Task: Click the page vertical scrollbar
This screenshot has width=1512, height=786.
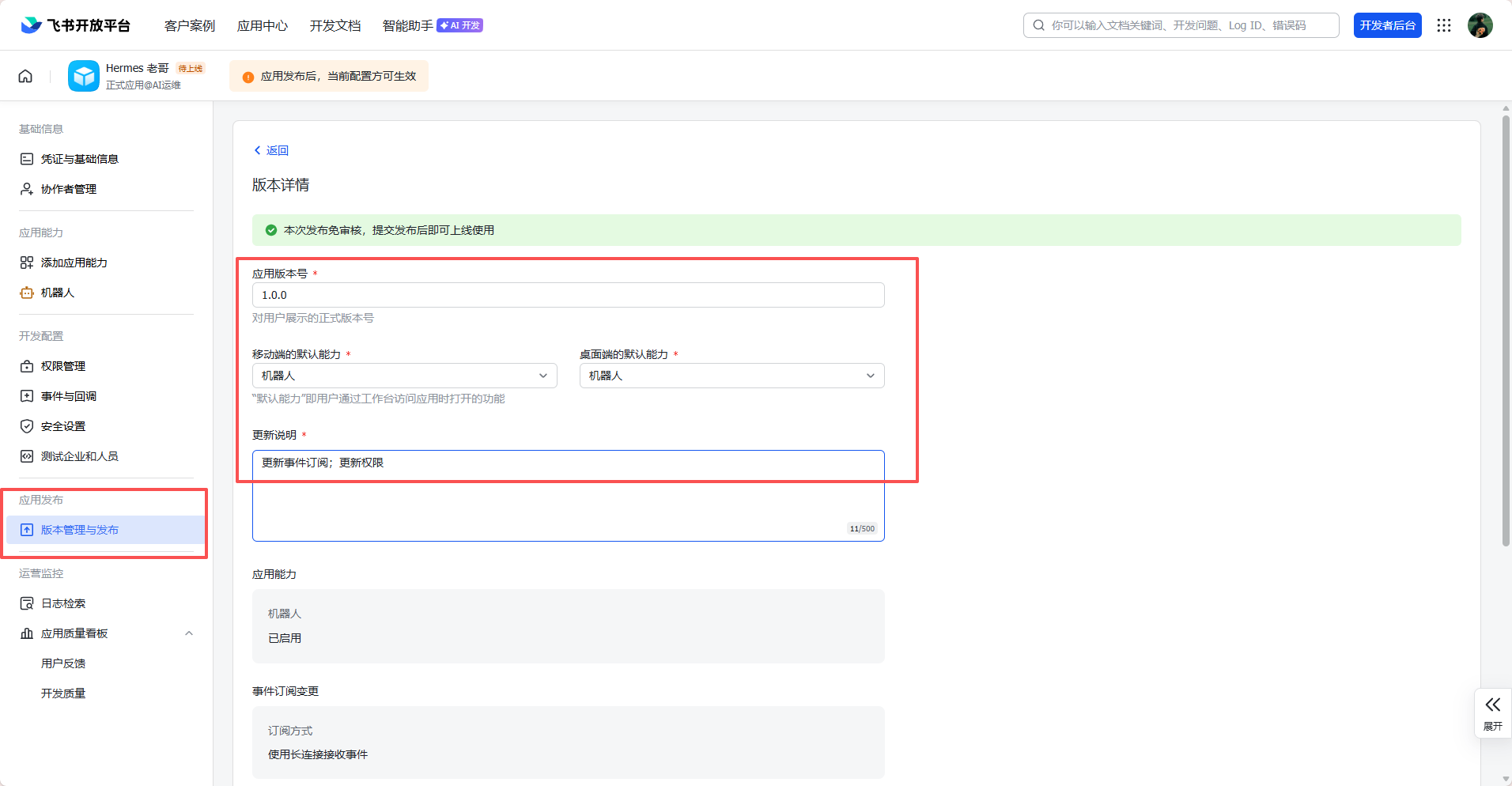Action: pyautogui.click(x=1506, y=331)
